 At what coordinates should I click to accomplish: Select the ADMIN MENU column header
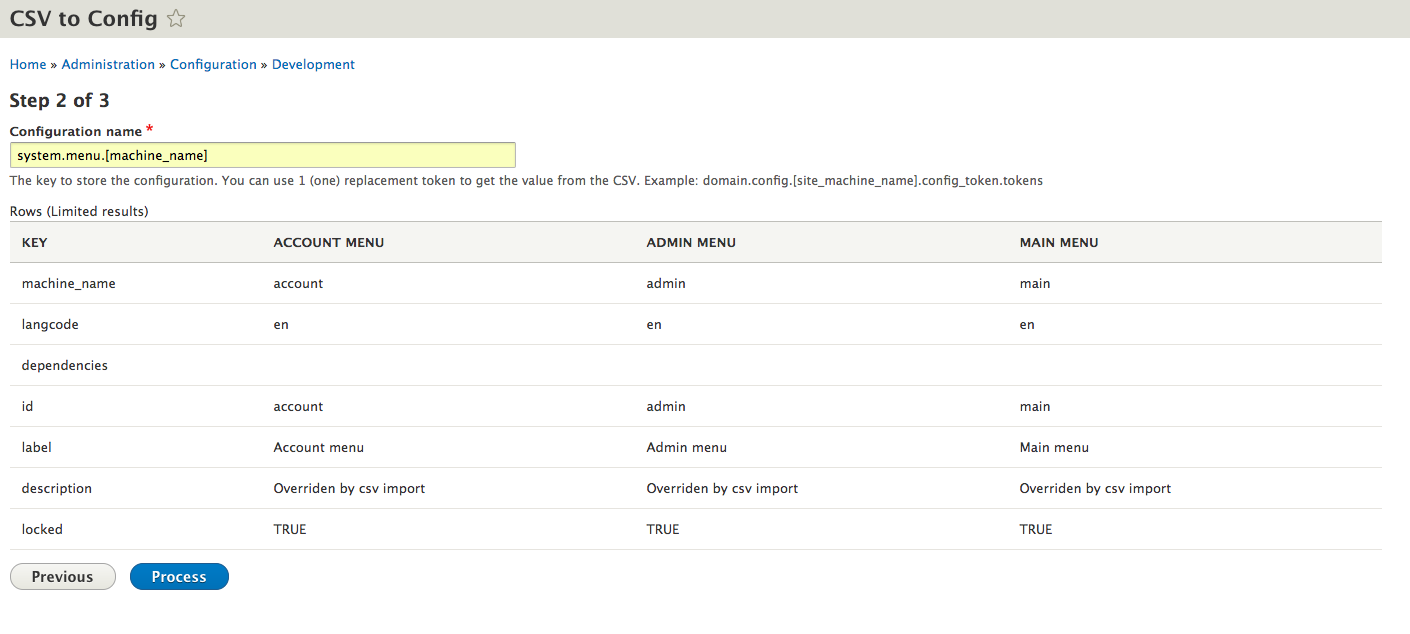click(691, 242)
